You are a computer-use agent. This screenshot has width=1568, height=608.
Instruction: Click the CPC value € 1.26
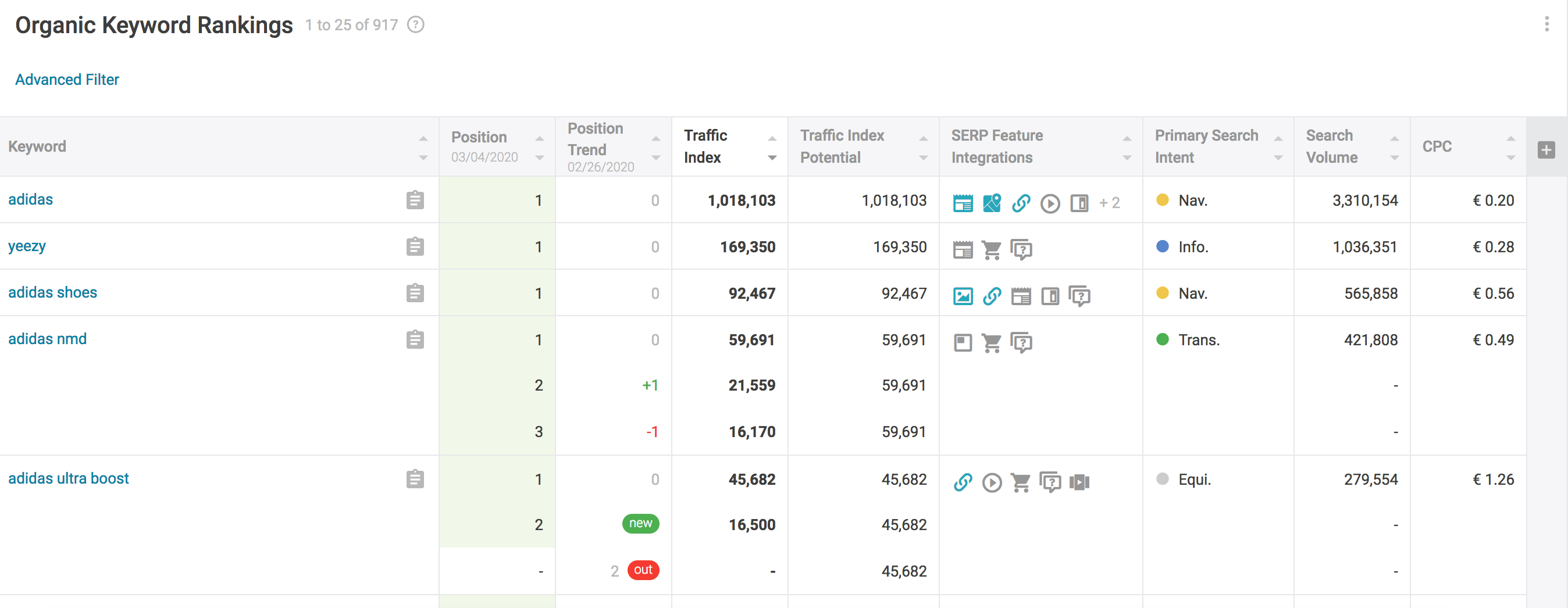[1492, 479]
